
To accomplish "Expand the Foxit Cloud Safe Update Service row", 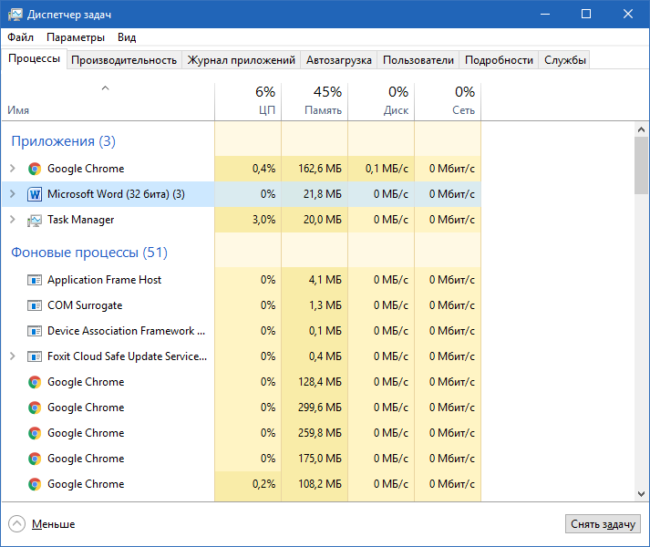I will (x=12, y=356).
